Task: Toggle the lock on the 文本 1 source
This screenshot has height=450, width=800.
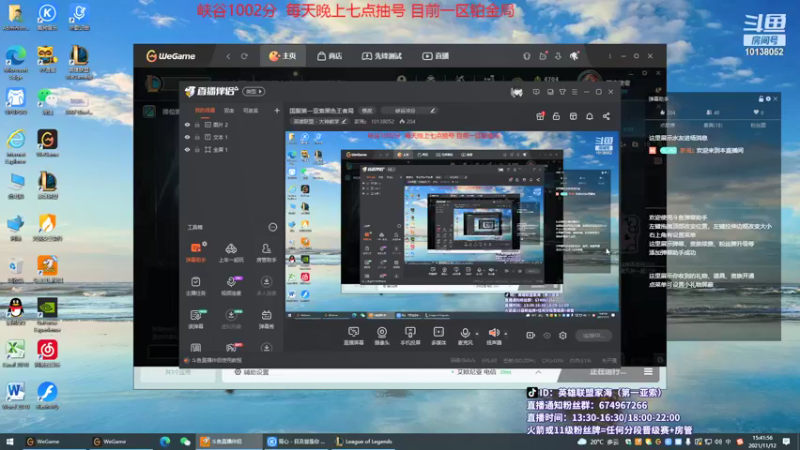Action: coord(197,137)
